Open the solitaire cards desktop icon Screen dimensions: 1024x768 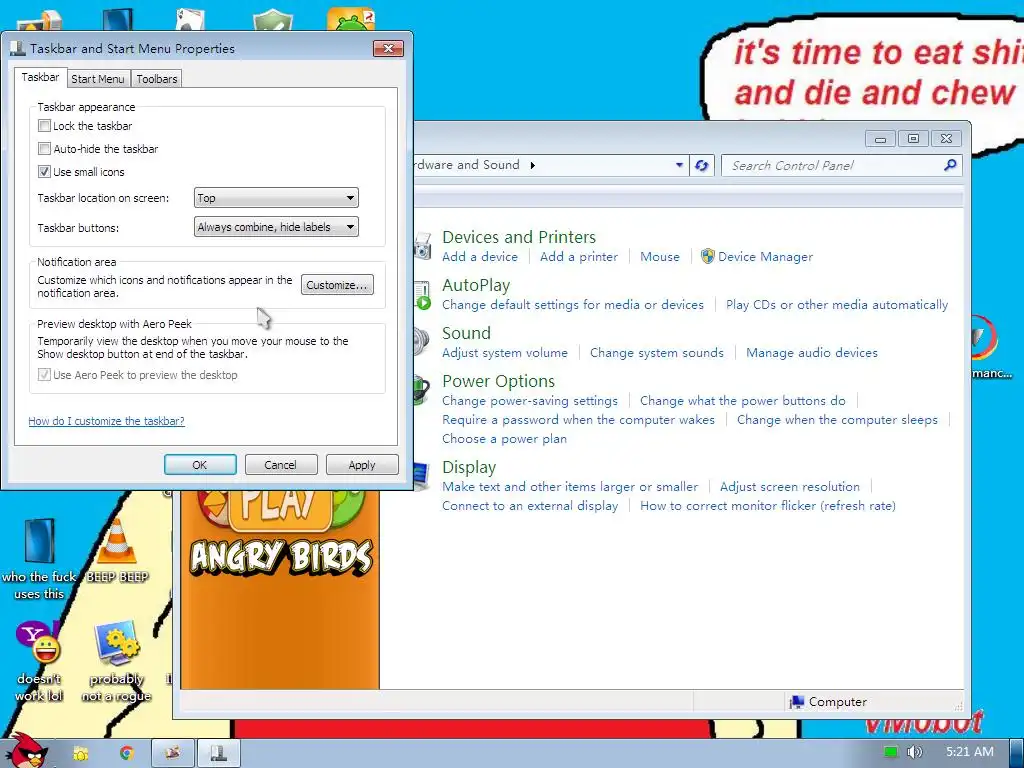click(190, 18)
